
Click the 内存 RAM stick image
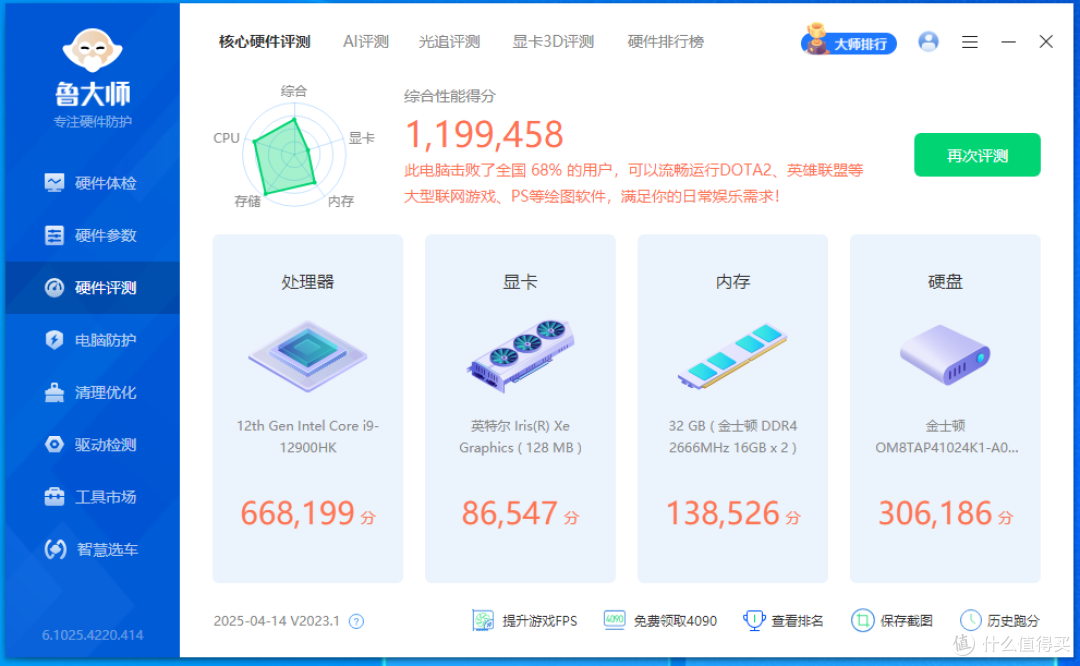732,356
